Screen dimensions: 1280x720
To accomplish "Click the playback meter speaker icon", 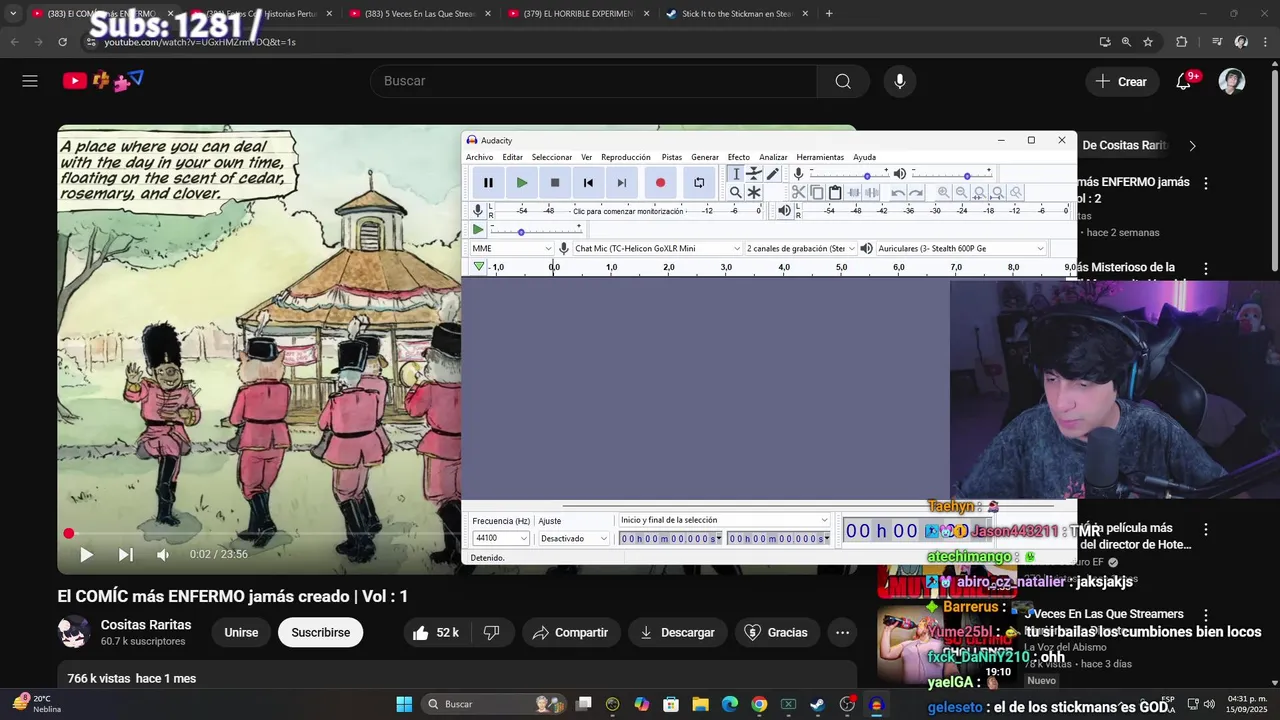I will [784, 211].
